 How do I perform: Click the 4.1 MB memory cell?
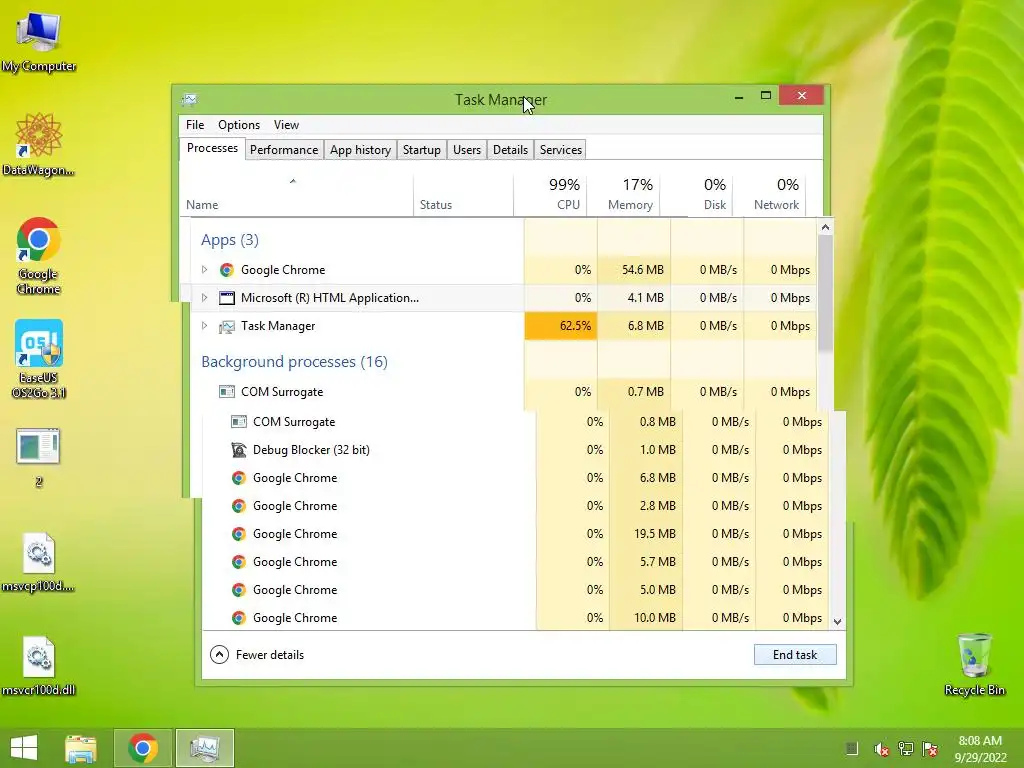tap(634, 298)
